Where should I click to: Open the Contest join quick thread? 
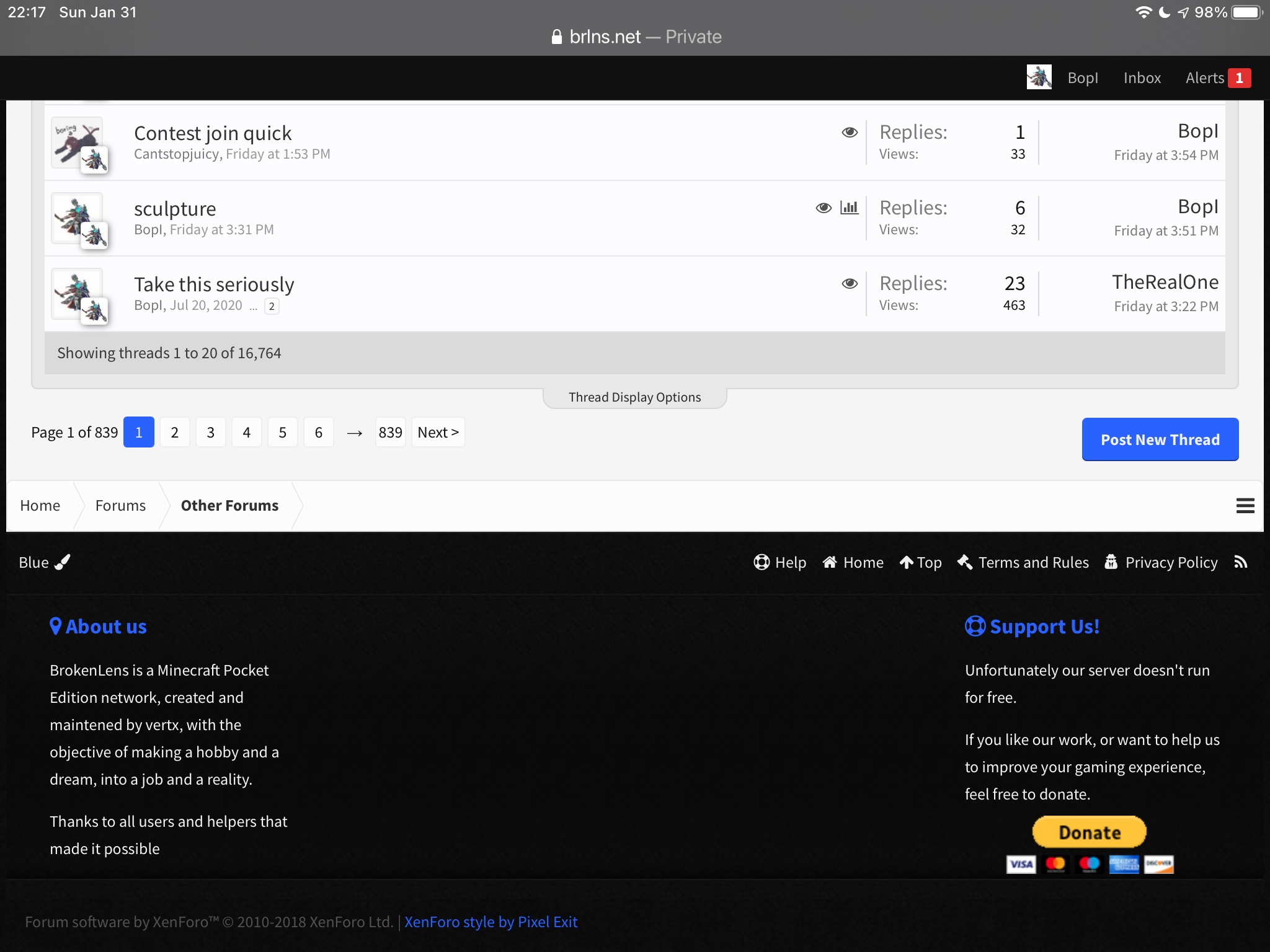coord(213,133)
